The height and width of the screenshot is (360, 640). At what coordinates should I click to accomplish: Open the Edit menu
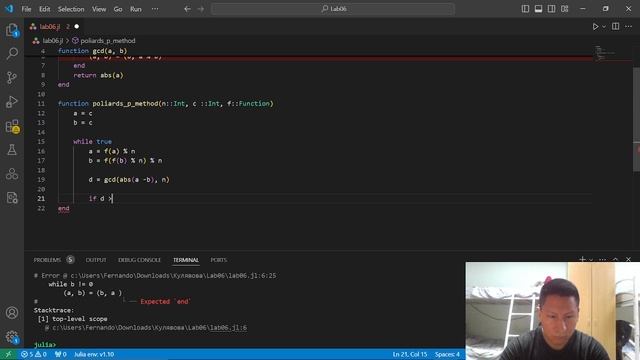tap(44, 9)
